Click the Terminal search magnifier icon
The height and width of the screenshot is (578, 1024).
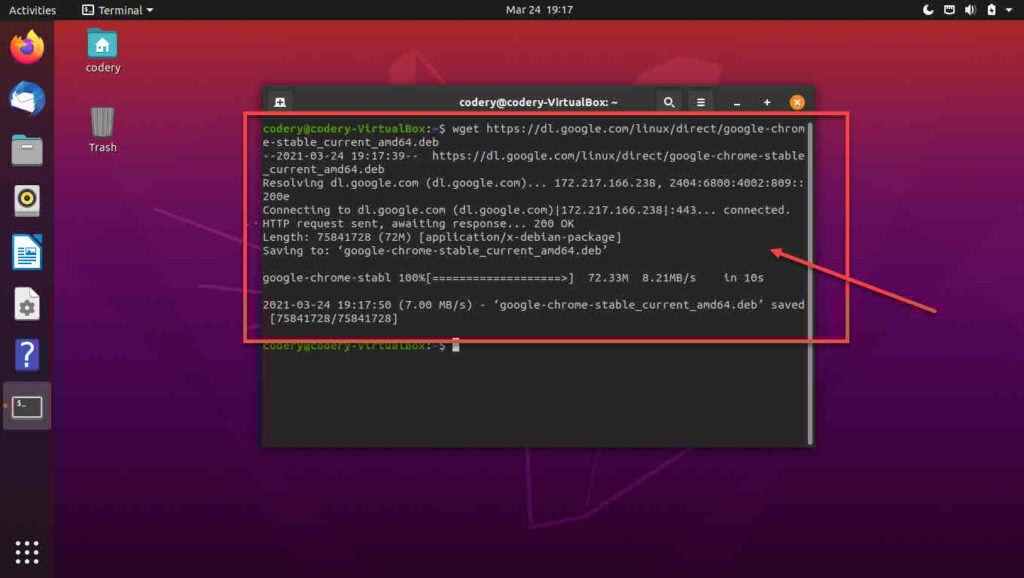(x=669, y=102)
